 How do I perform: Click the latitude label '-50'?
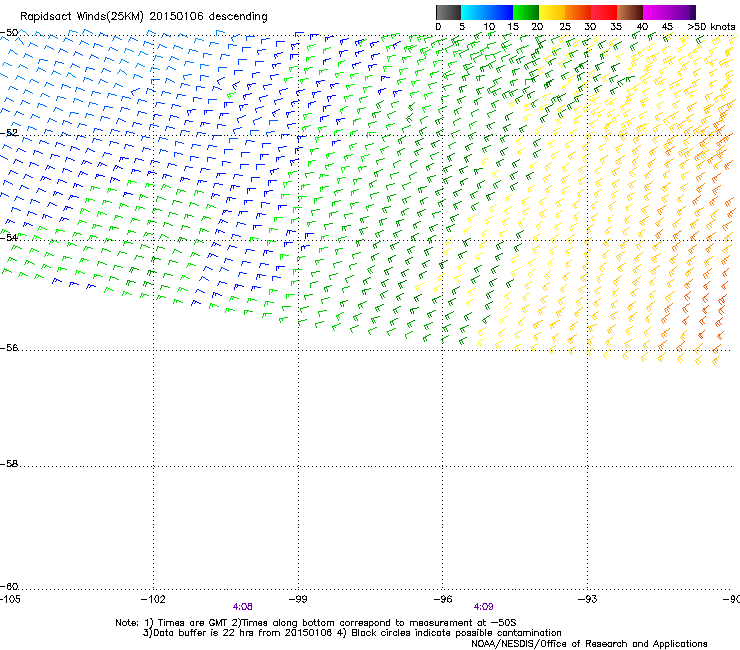point(9,33)
